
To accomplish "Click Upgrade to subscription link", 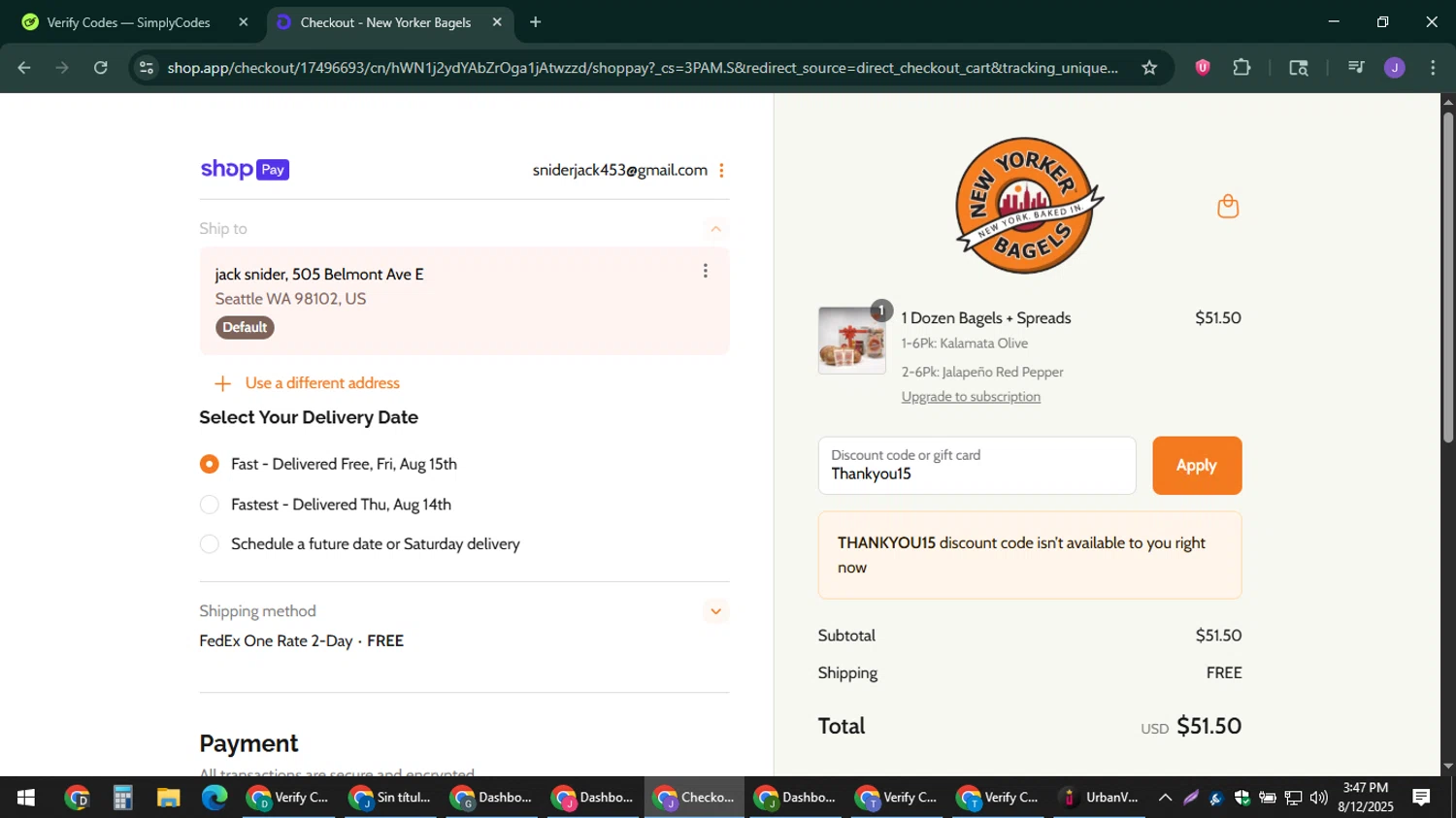I will [x=971, y=397].
